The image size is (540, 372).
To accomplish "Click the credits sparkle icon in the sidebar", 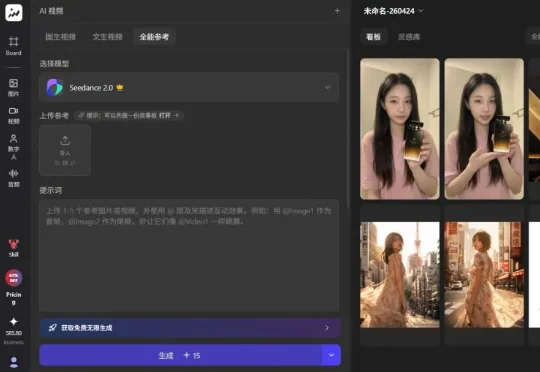I will tap(14, 322).
